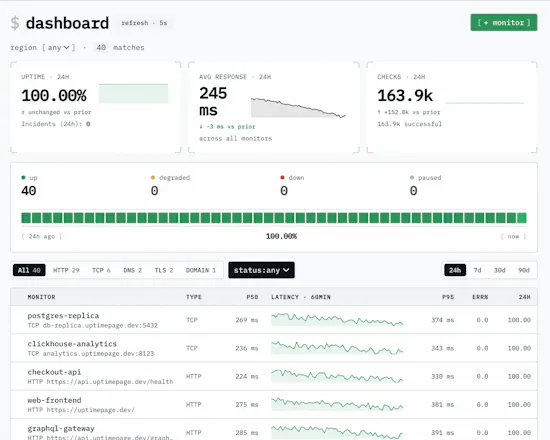The image size is (550, 440).
Task: Click the uptime 24h bar chart
Action: pos(133,94)
